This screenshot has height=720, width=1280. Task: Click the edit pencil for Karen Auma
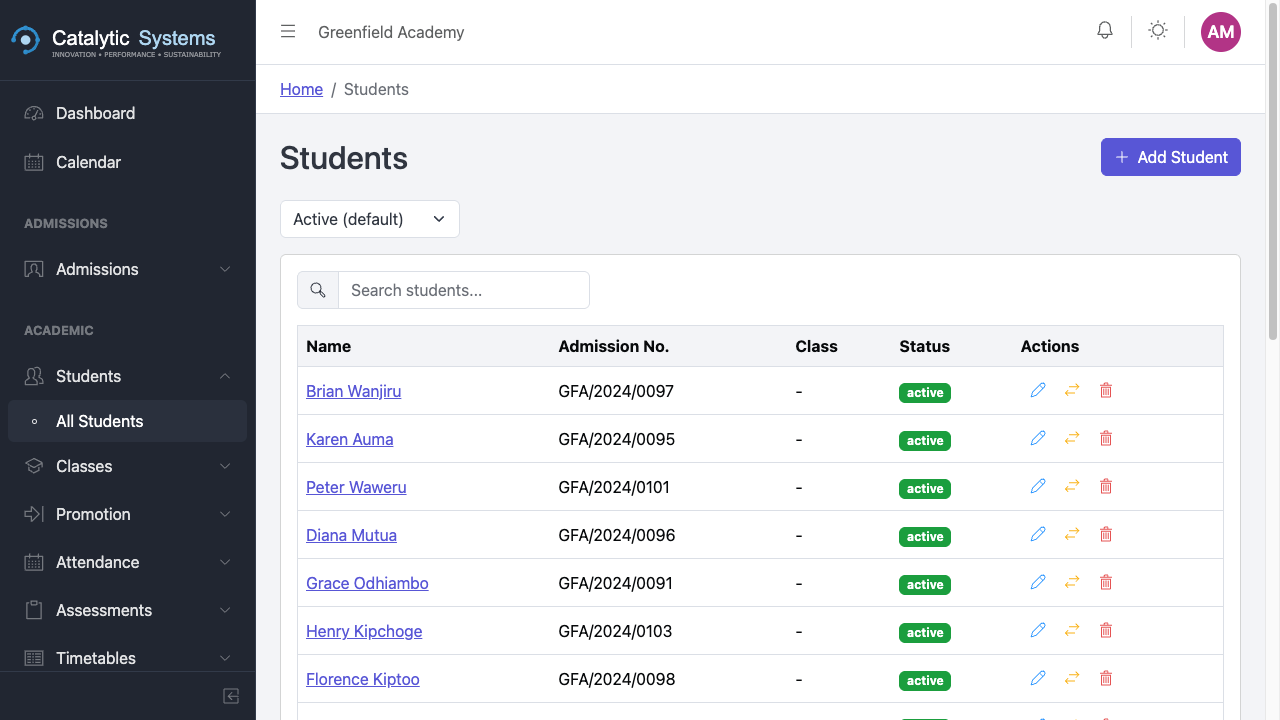[x=1038, y=438]
